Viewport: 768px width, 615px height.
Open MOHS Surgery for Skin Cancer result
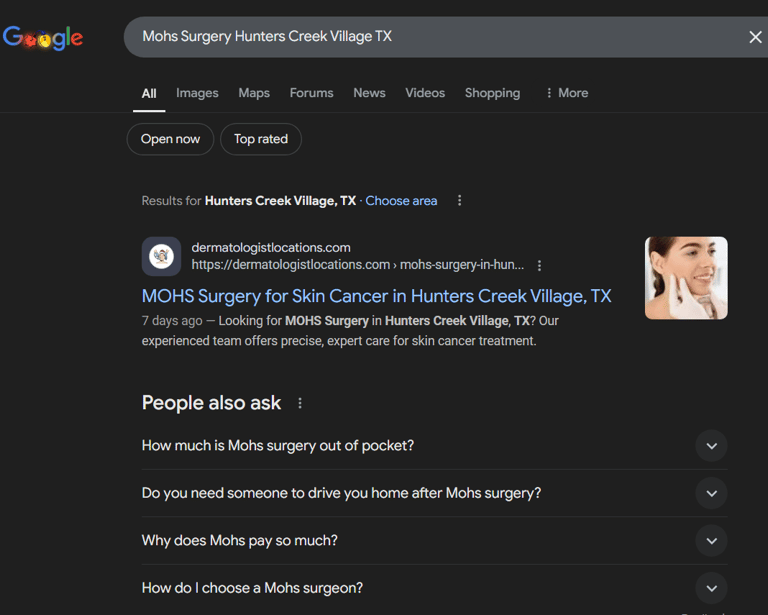pyautogui.click(x=377, y=296)
